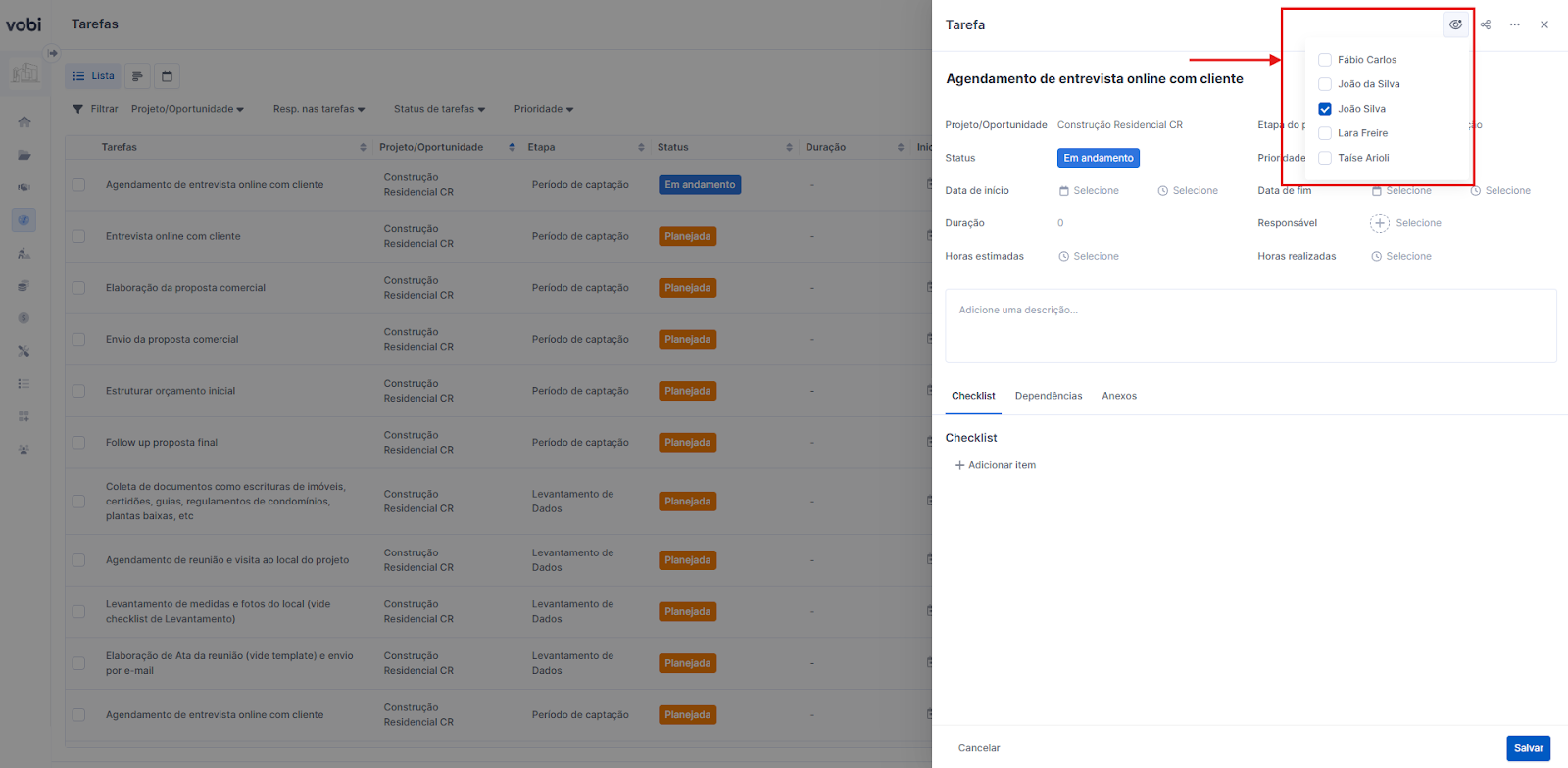Switch to the calendar view icon
Viewport: 1568px width, 768px height.
(167, 76)
